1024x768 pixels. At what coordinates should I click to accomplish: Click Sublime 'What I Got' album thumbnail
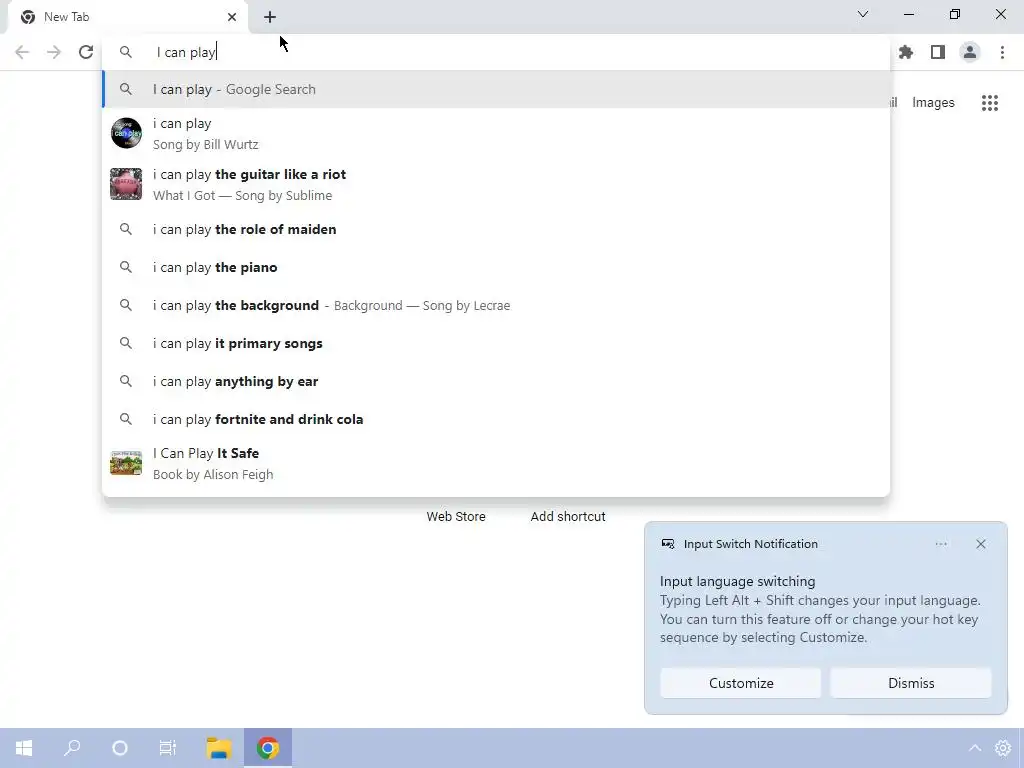(126, 184)
